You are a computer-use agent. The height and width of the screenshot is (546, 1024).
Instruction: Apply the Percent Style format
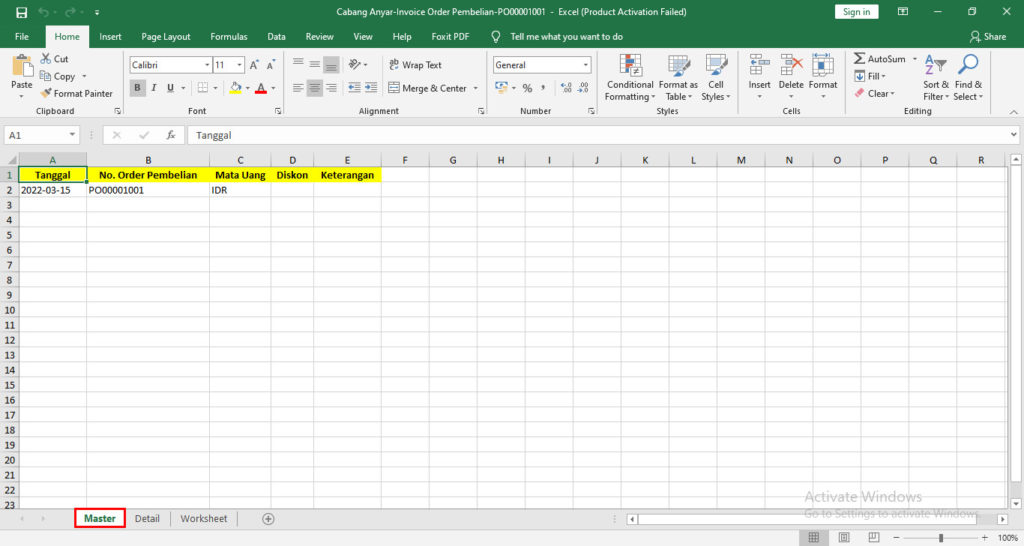click(x=527, y=88)
